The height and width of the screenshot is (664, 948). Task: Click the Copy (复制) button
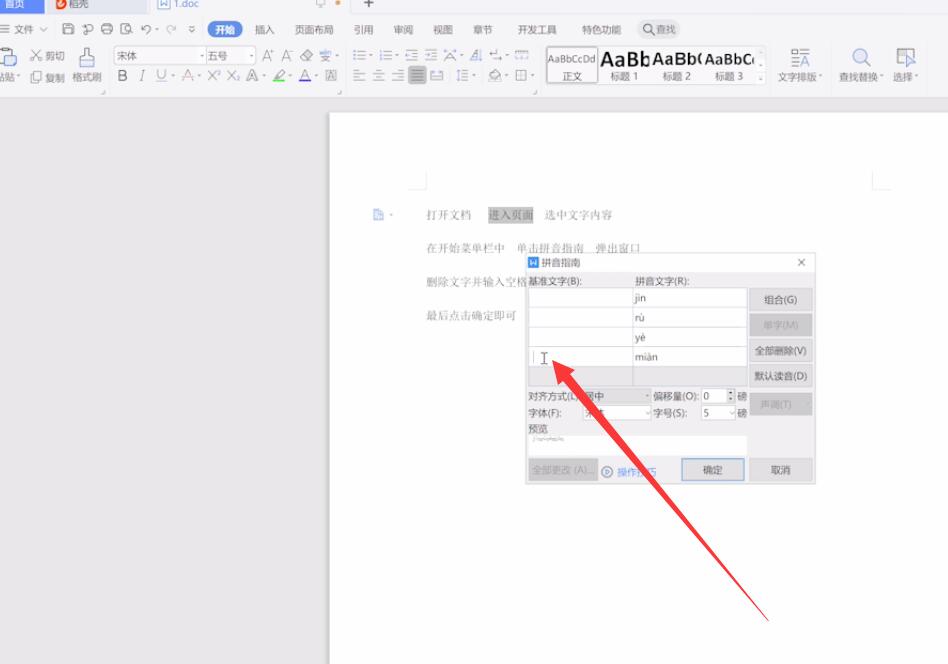point(47,77)
